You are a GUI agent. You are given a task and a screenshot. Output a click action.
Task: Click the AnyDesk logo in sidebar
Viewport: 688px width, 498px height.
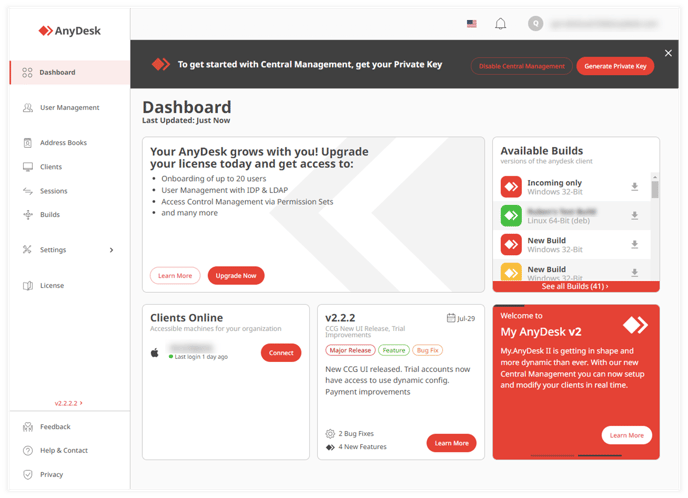pyautogui.click(x=69, y=31)
